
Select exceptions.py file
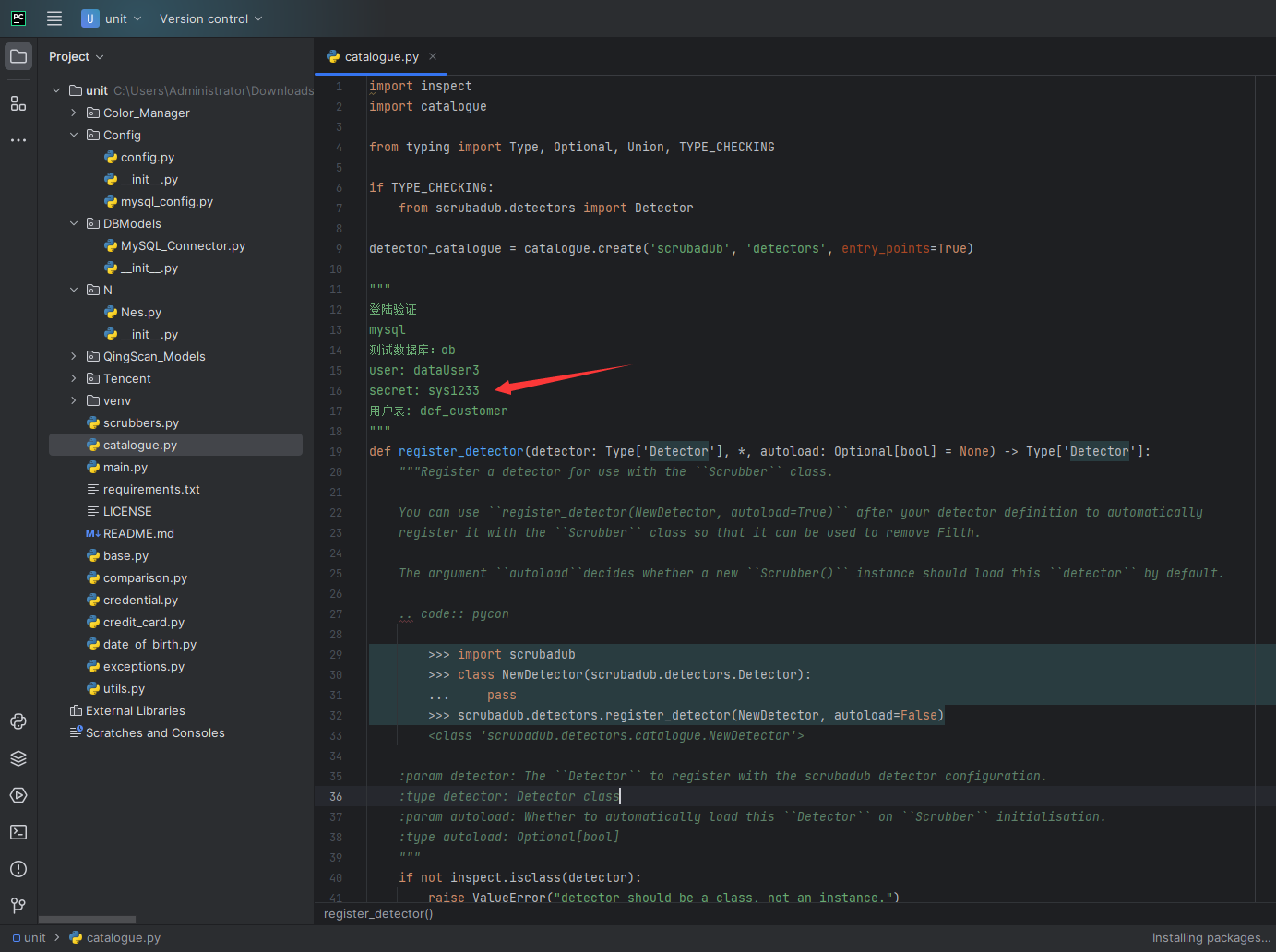pos(136,666)
